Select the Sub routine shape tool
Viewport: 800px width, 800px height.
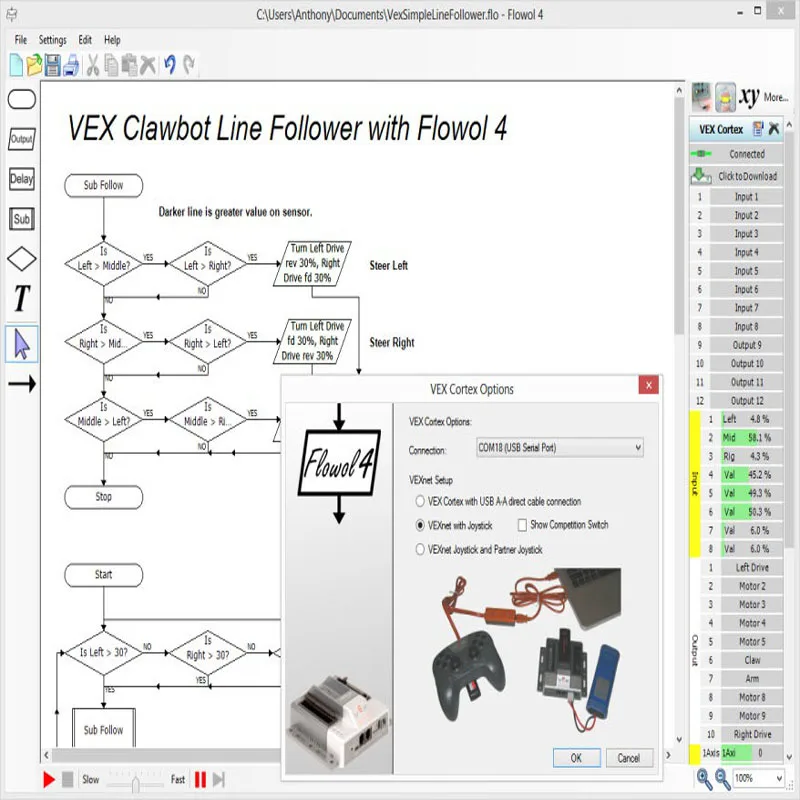coord(22,219)
